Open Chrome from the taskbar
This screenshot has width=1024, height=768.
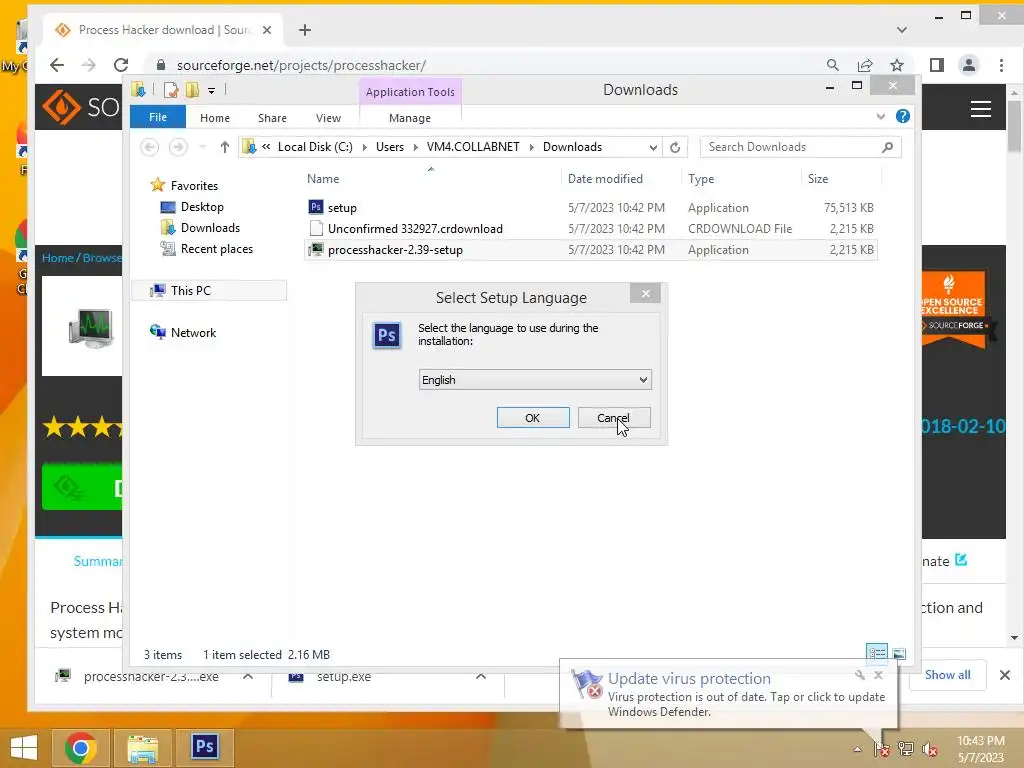point(81,748)
